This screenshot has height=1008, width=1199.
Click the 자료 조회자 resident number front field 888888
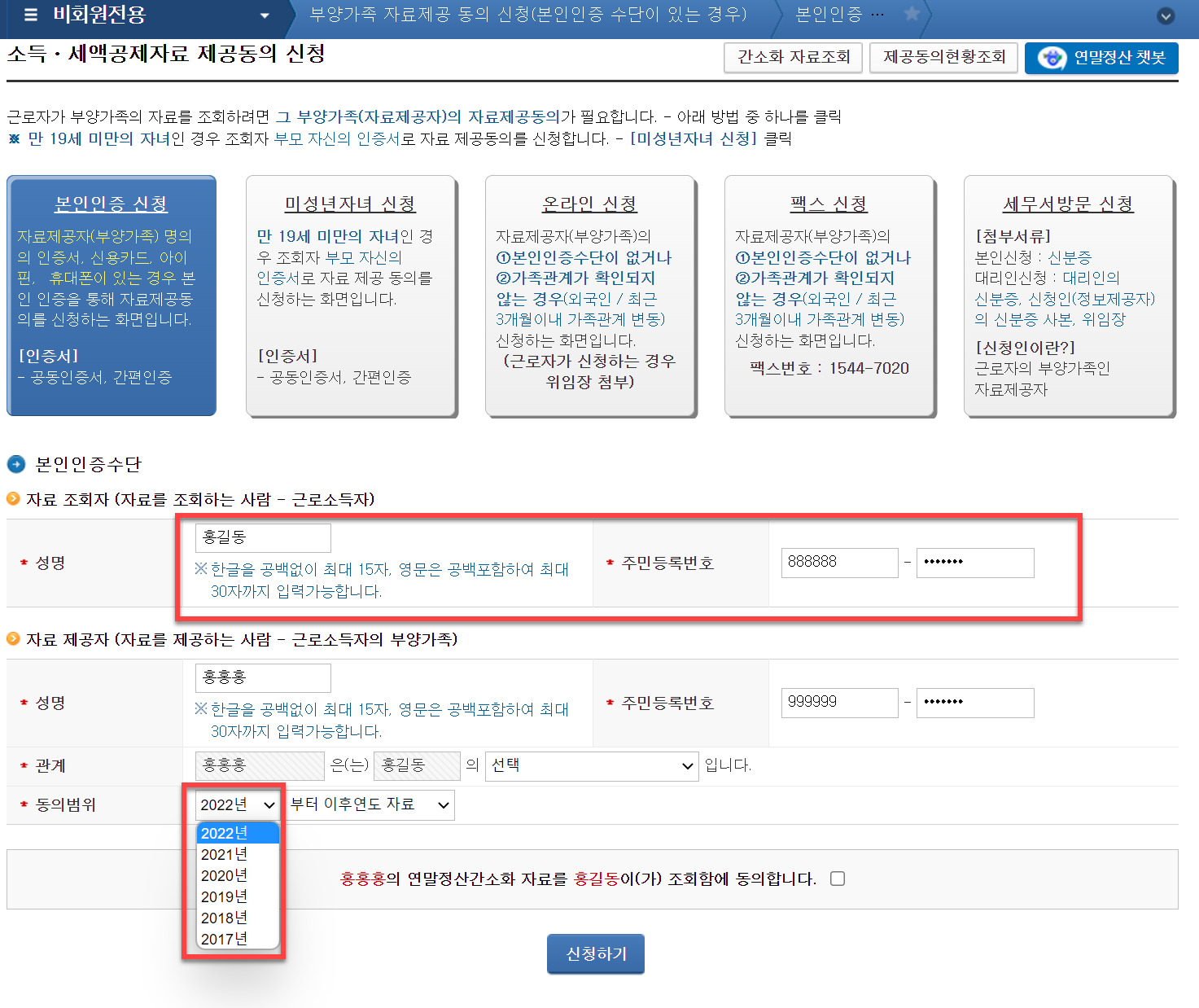(839, 563)
